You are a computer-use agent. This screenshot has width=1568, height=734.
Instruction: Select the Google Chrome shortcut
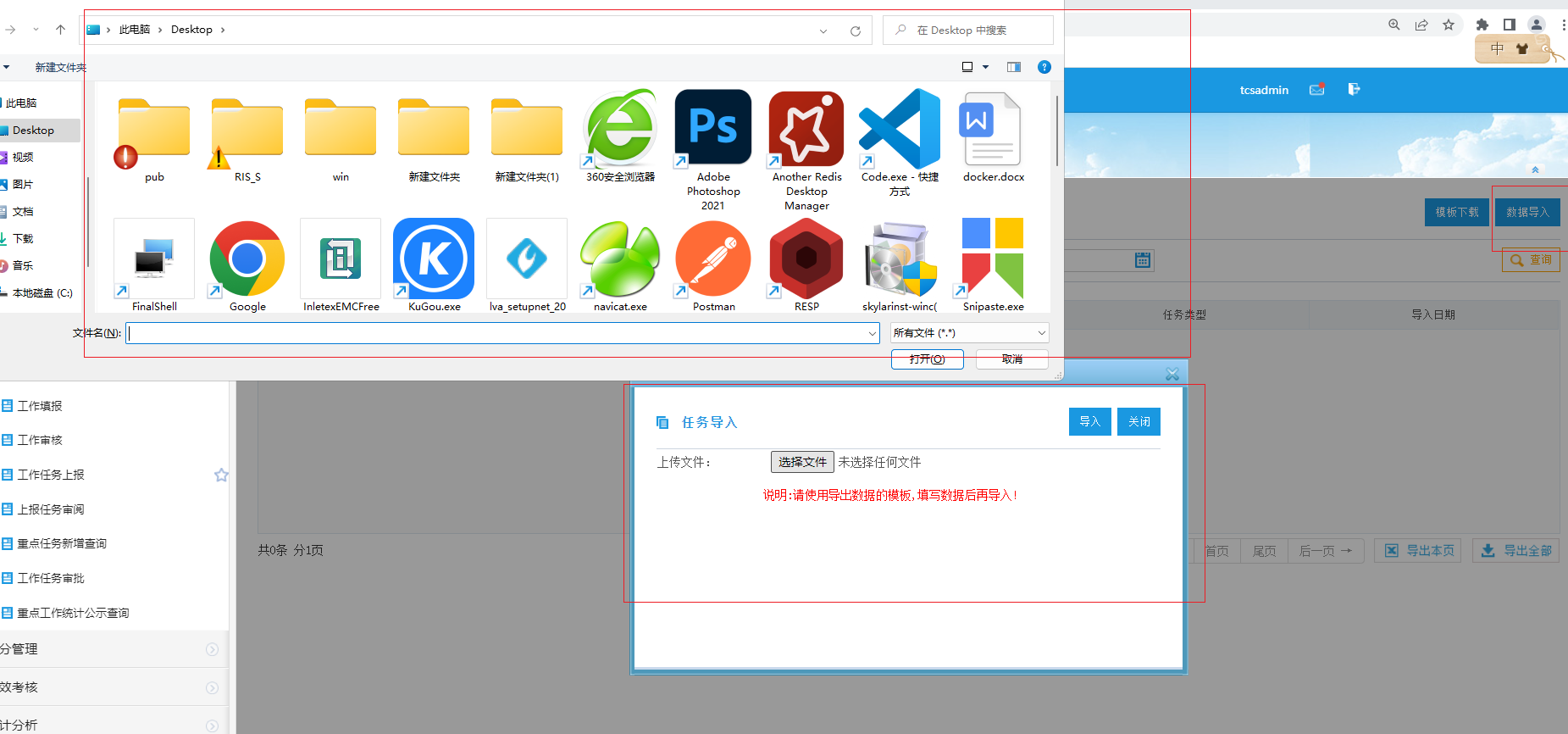click(x=247, y=265)
